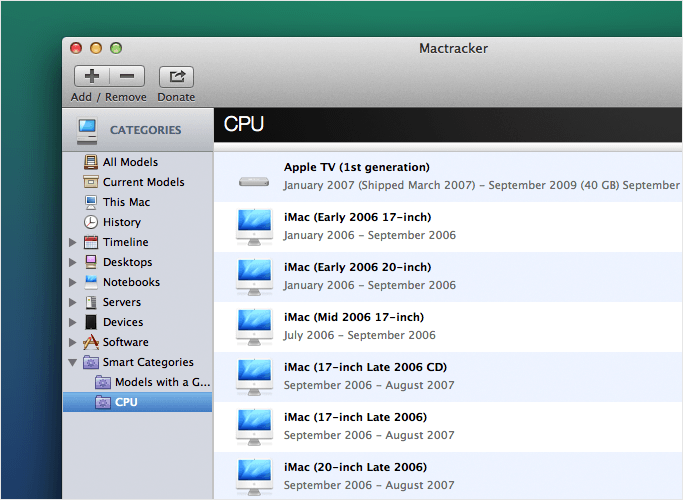The width and height of the screenshot is (683, 500).
Task: Open the History entry
Action: click(x=122, y=222)
